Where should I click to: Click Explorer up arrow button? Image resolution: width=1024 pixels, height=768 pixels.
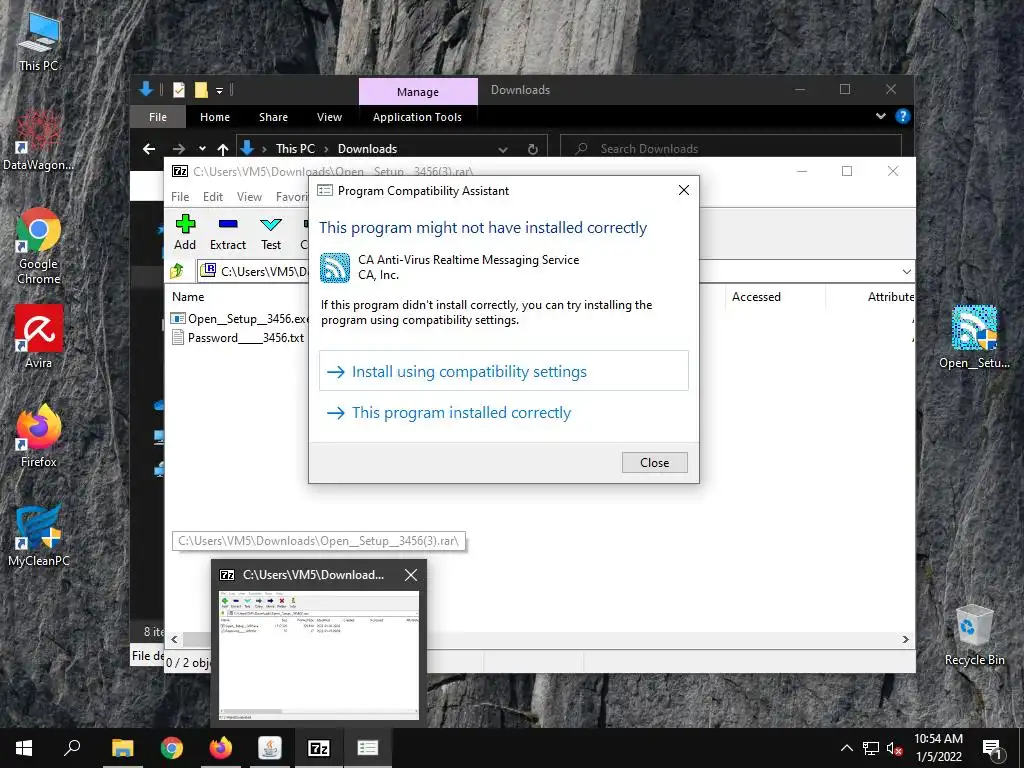coord(223,149)
